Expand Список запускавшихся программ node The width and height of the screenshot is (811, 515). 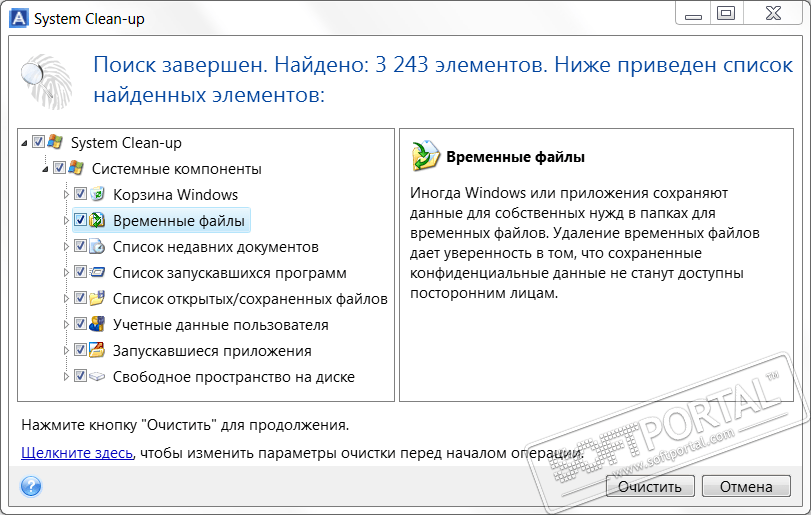[x=66, y=272]
